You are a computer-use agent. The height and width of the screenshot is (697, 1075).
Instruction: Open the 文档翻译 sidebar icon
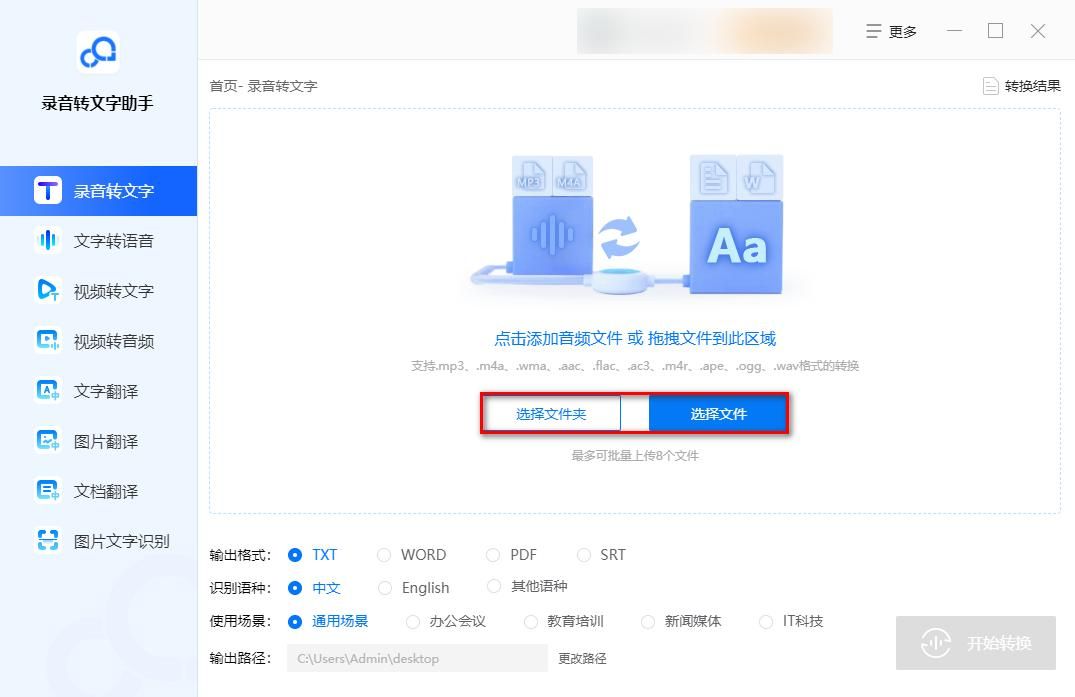coord(48,491)
